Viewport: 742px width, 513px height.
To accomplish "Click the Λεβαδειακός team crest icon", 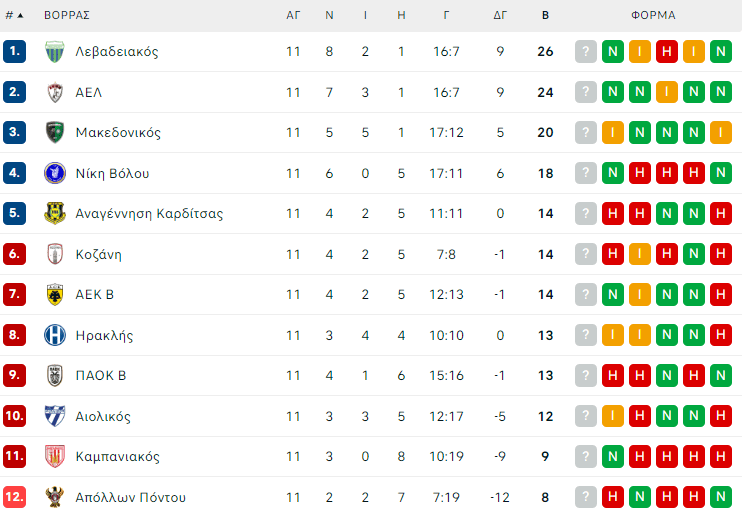I will [55, 52].
